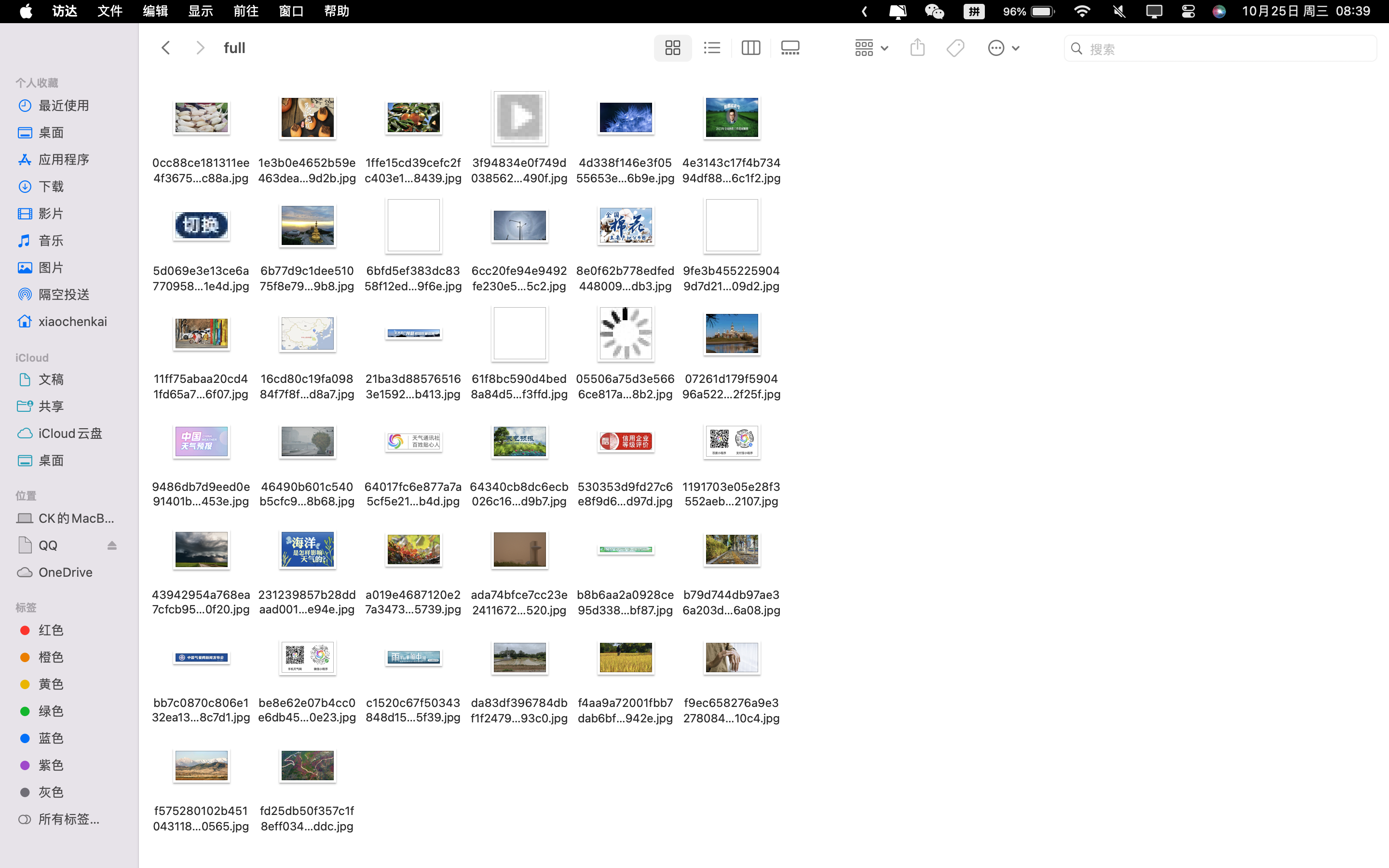The width and height of the screenshot is (1389, 868).
Task: Click the Tag toolbar icon
Action: click(x=955, y=48)
